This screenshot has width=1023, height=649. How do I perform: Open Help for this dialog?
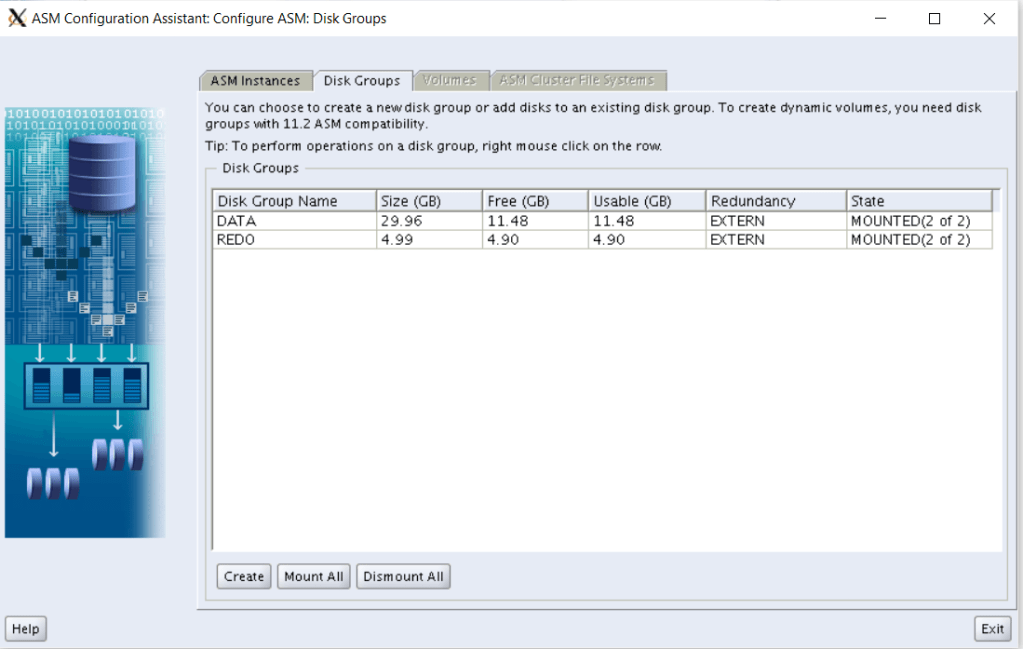click(26, 629)
